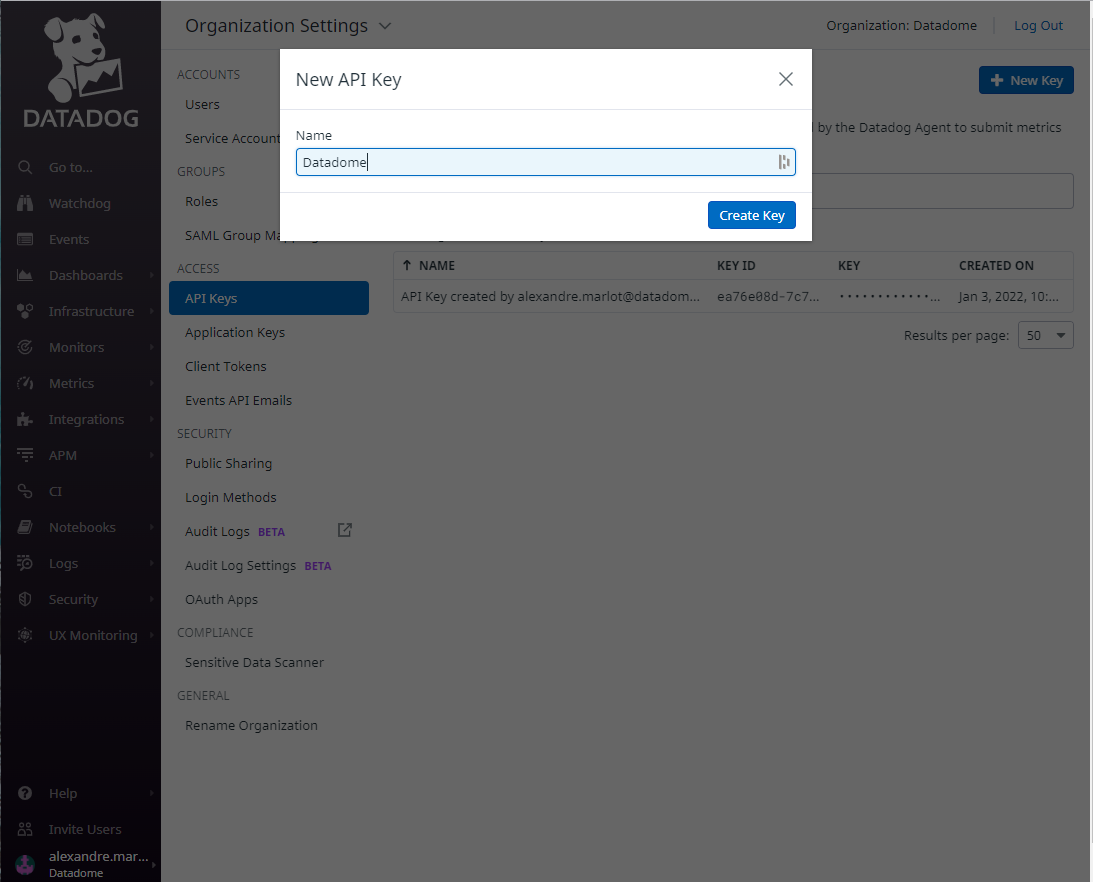Click the existing API key row name
Viewport: 1093px width, 882px height.
click(550, 296)
